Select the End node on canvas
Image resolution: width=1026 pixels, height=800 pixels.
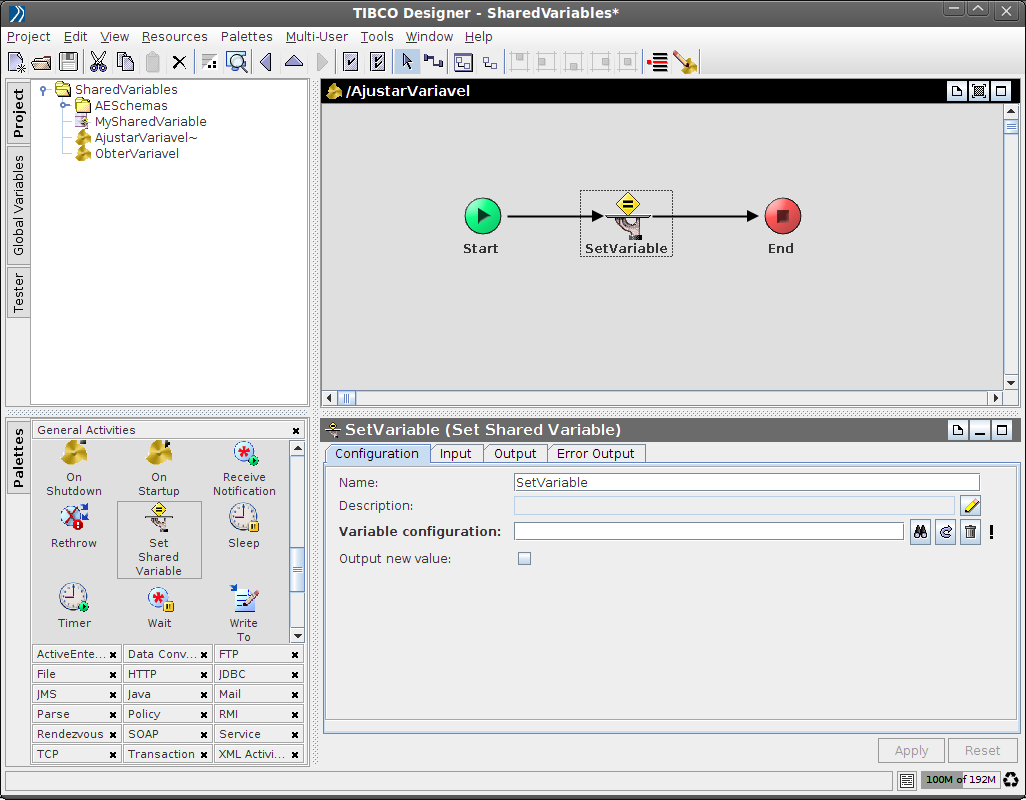[783, 216]
